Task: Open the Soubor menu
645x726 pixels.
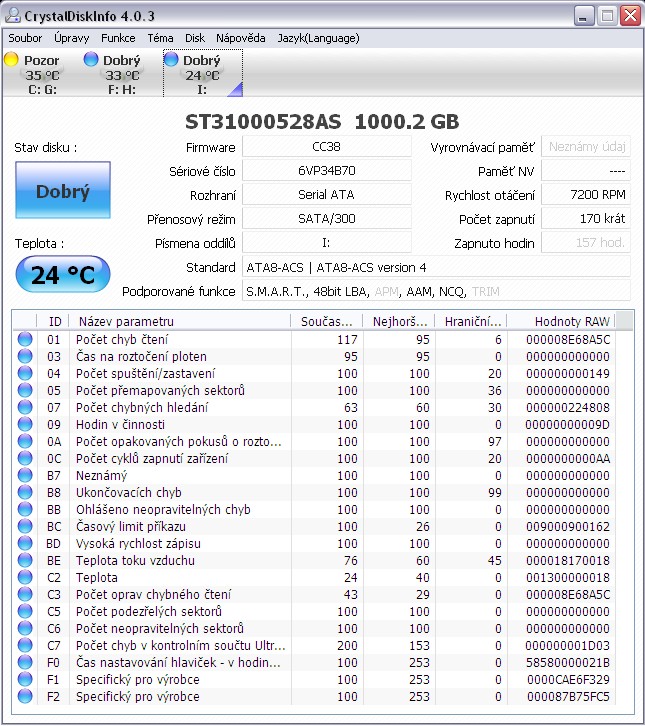Action: (x=25, y=38)
